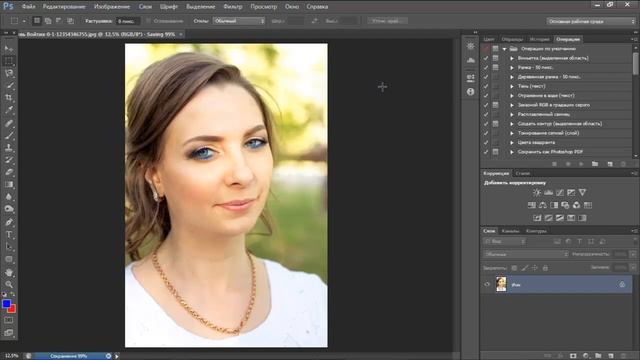Add a Black & White adjustment

[x=554, y=205]
